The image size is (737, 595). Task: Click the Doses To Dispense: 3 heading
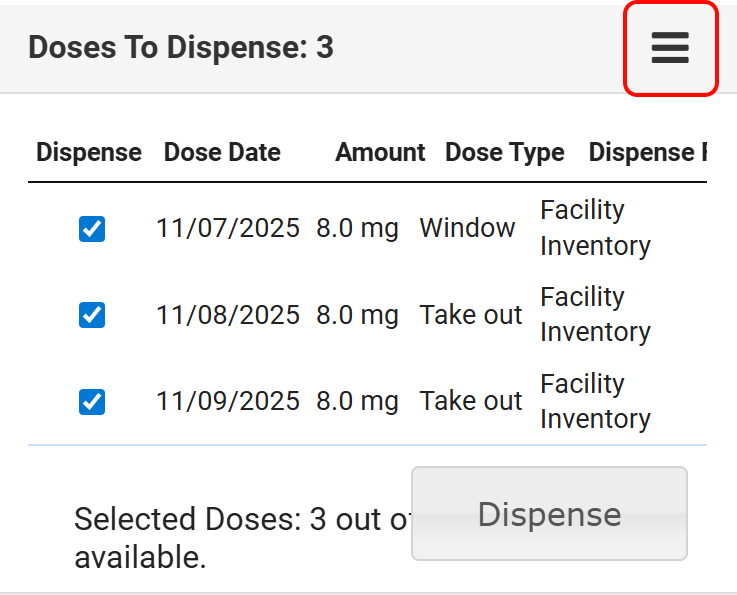click(181, 47)
